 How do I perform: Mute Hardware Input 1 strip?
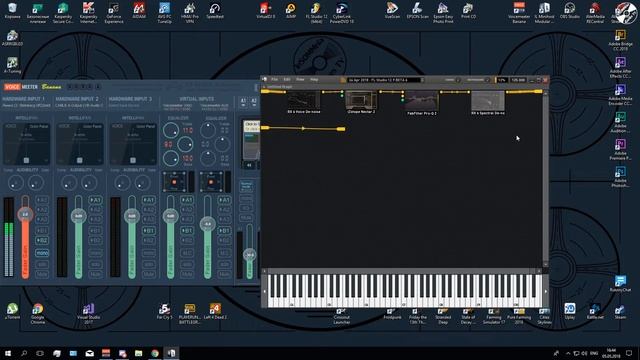pos(42,274)
